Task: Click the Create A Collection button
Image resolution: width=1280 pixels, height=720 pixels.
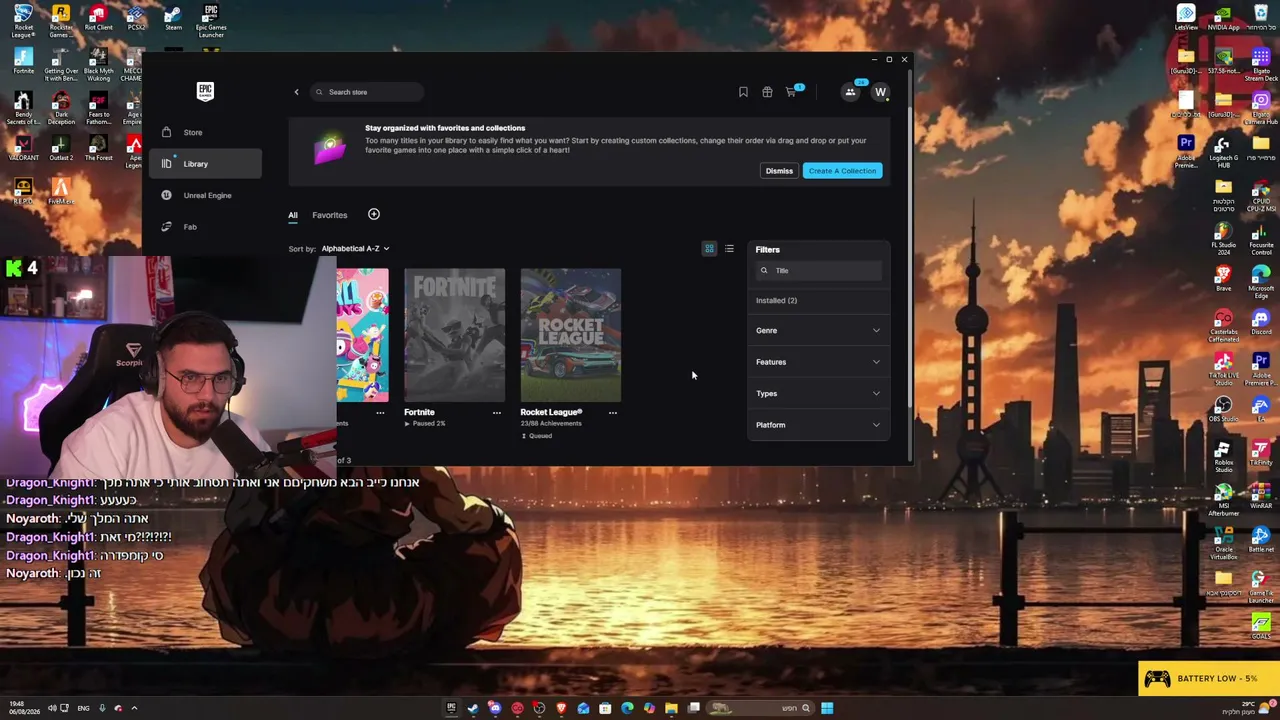Action: pyautogui.click(x=842, y=171)
